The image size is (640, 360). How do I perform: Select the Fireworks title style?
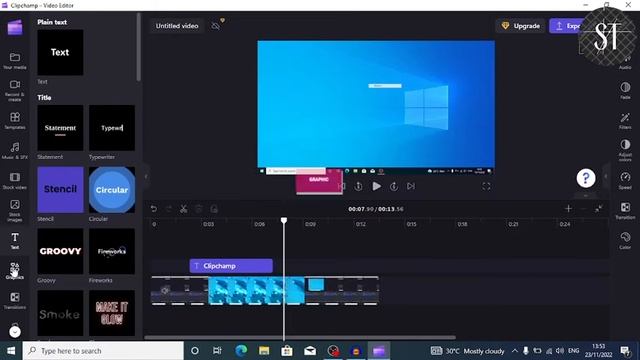tap(112, 251)
